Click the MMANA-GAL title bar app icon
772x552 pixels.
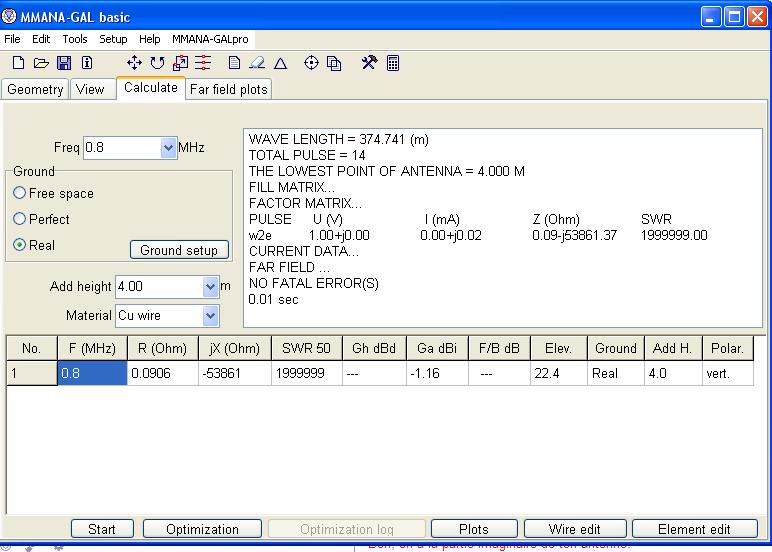point(9,17)
